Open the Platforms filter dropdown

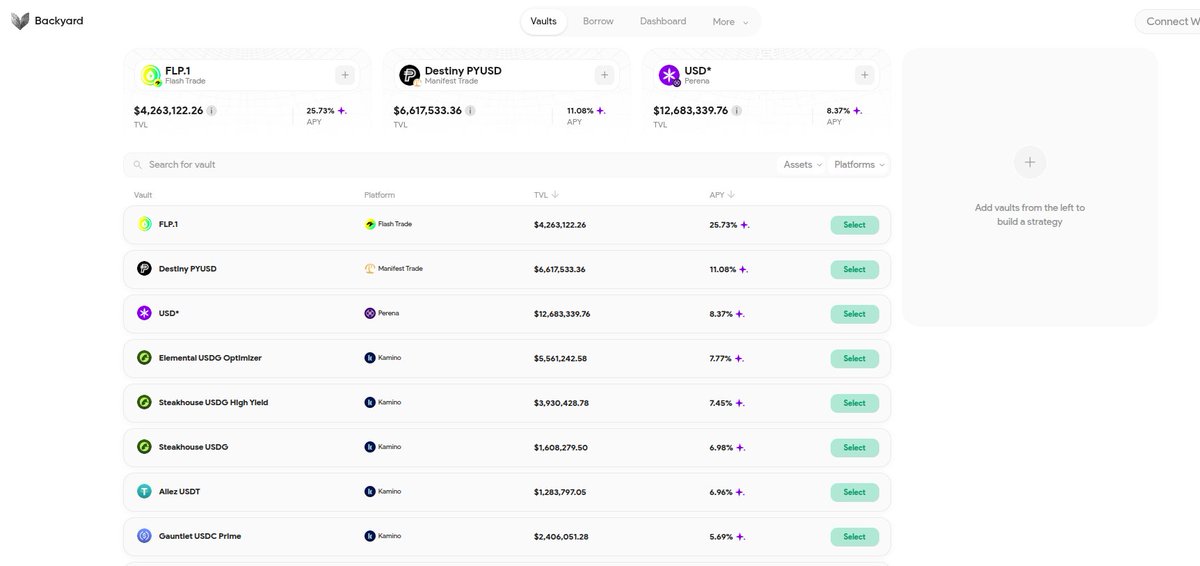pos(859,165)
